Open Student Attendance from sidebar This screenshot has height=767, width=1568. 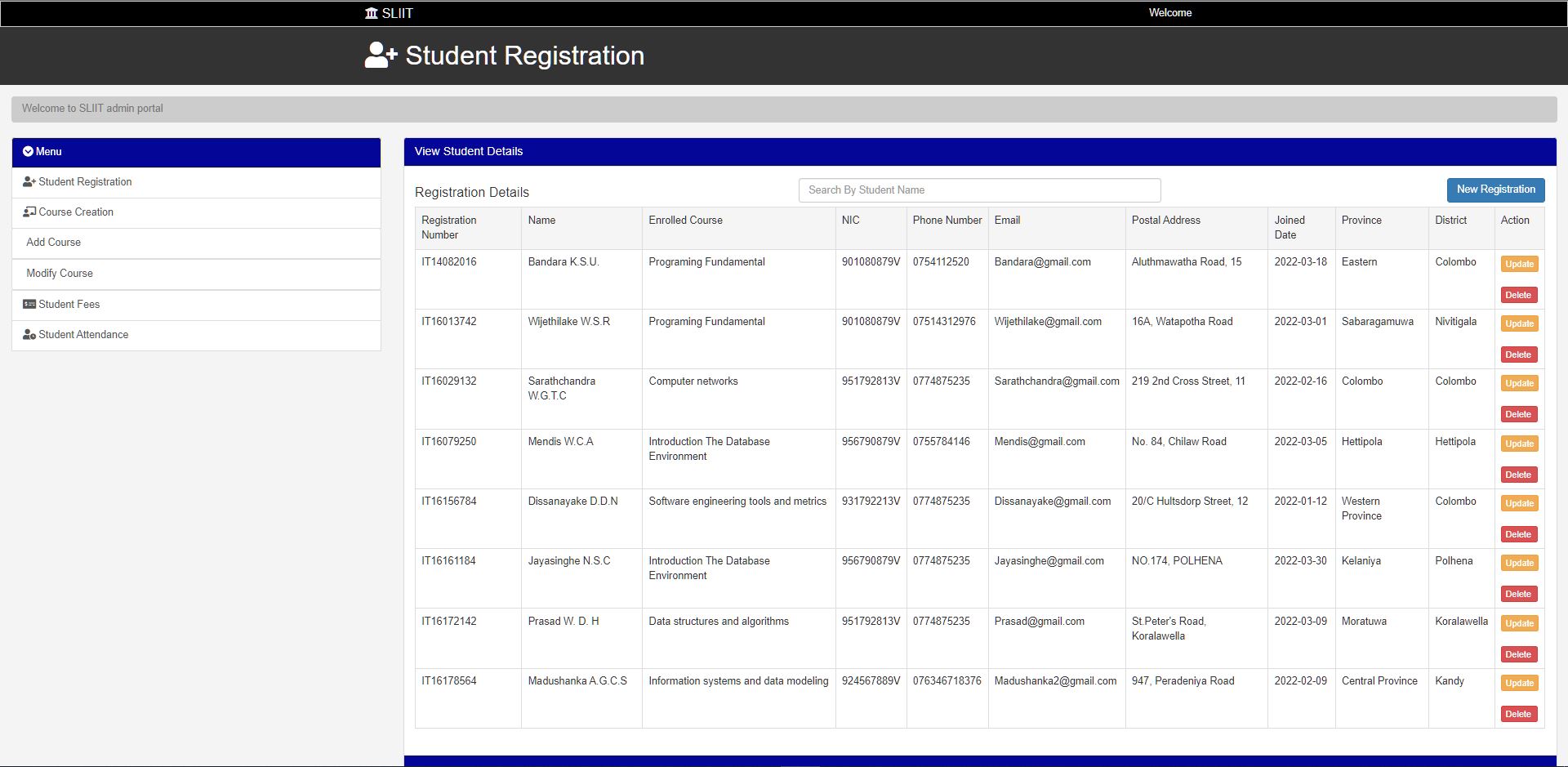tap(196, 335)
